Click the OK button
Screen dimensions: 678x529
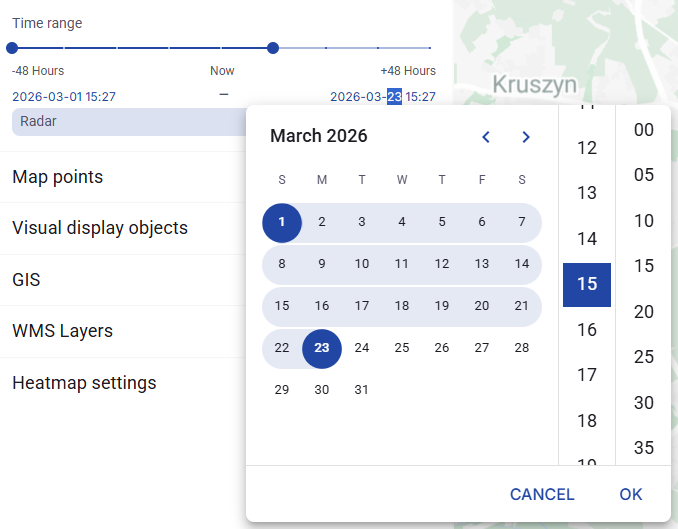click(630, 494)
